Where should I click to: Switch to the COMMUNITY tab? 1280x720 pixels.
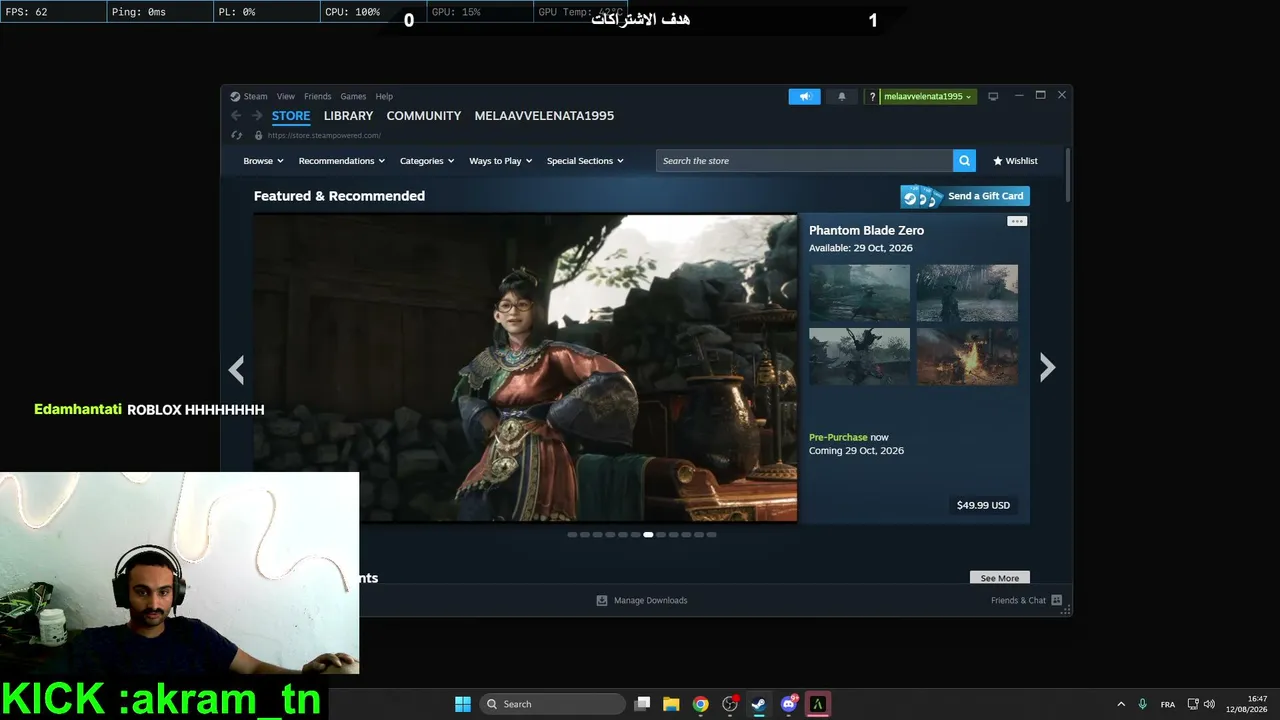tap(424, 116)
